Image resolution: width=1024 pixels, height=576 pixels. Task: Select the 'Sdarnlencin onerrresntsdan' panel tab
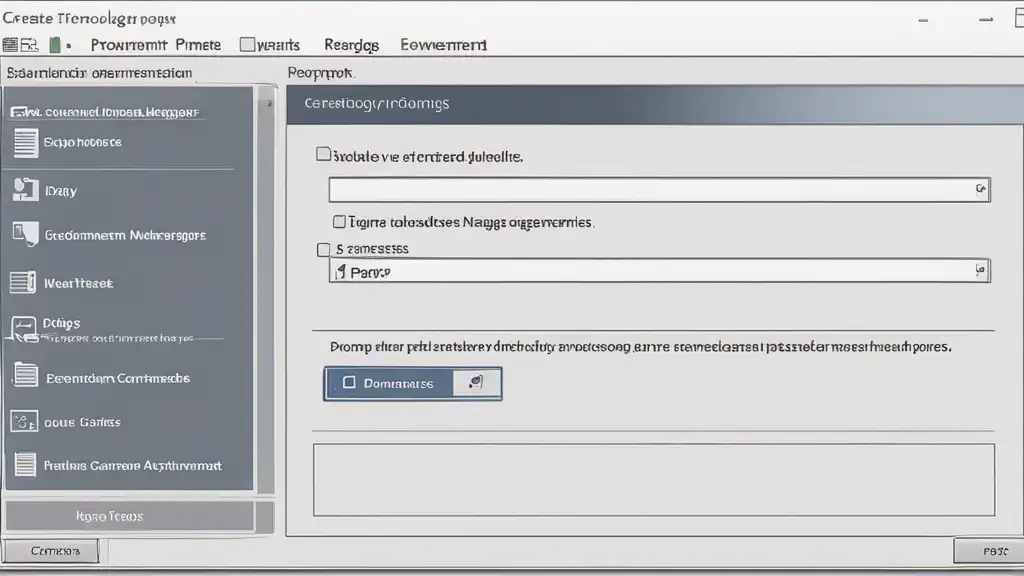pos(99,72)
